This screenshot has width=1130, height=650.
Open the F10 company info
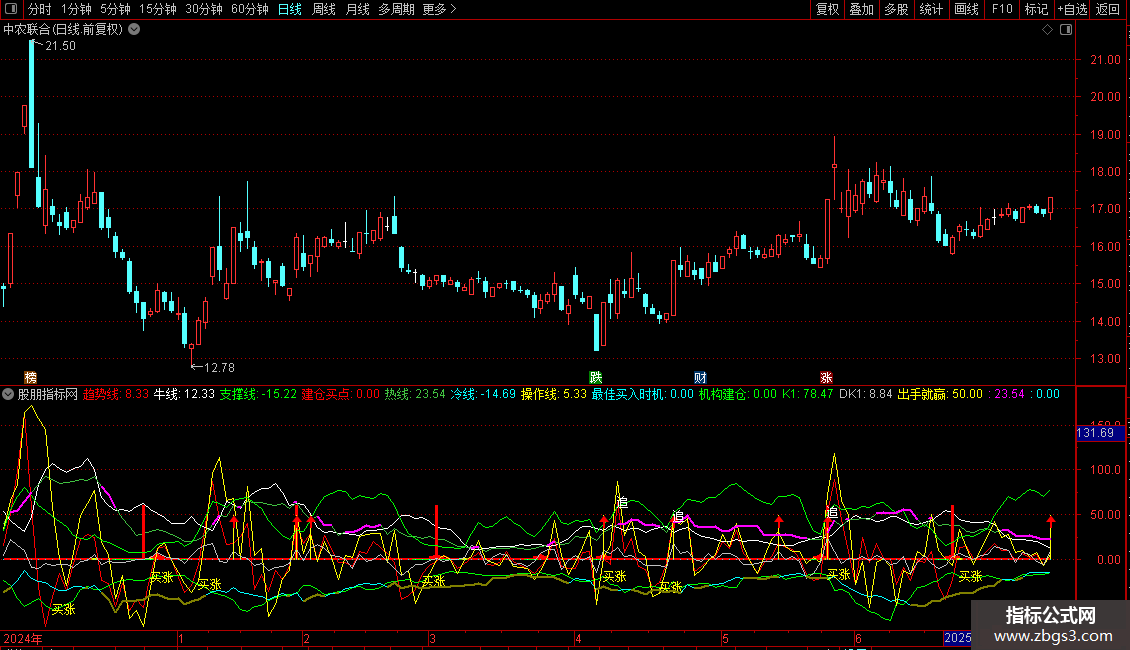click(x=1001, y=9)
